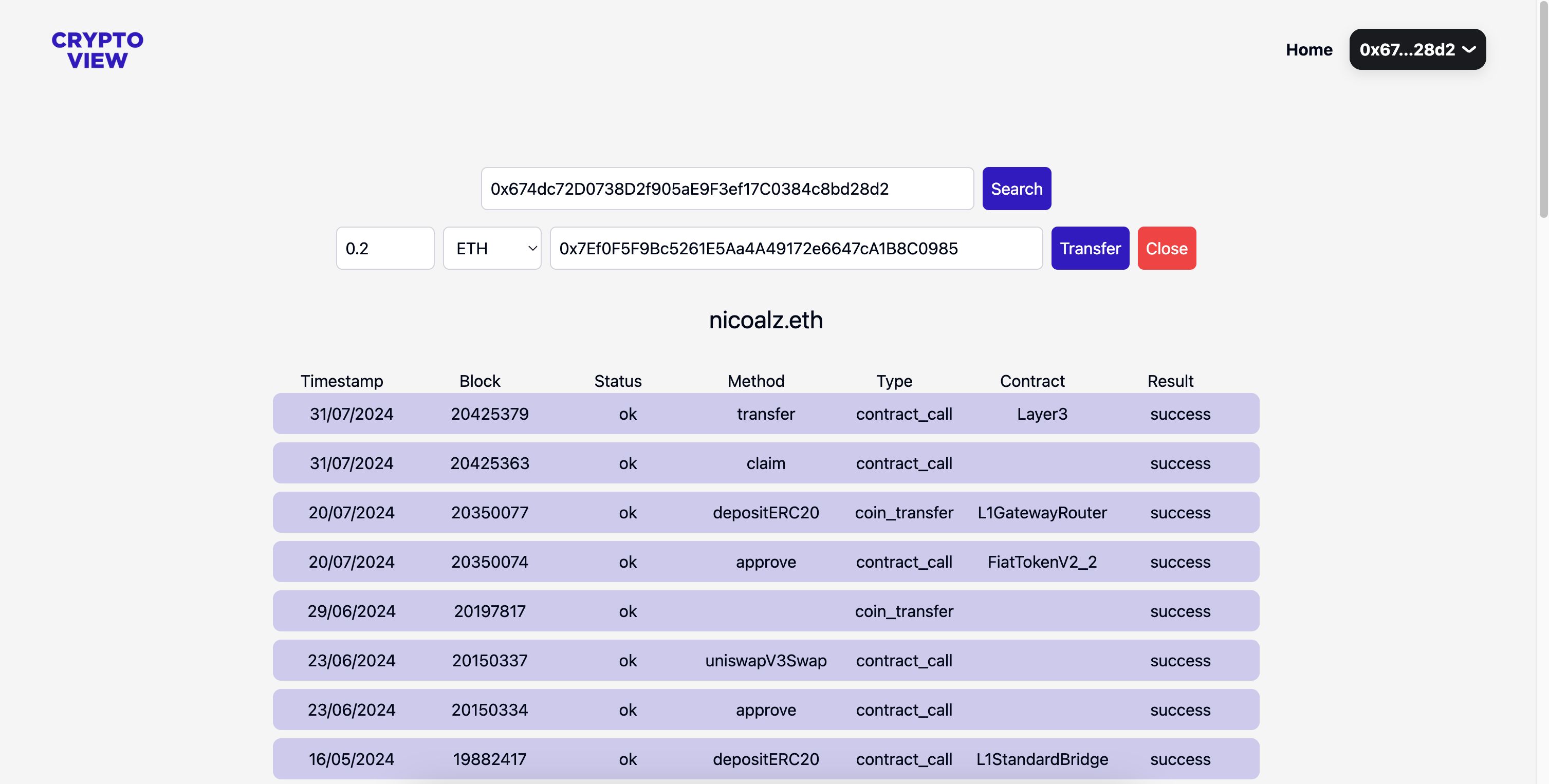Select block number 19882417
Image resolution: width=1549 pixels, height=784 pixels.
489,759
